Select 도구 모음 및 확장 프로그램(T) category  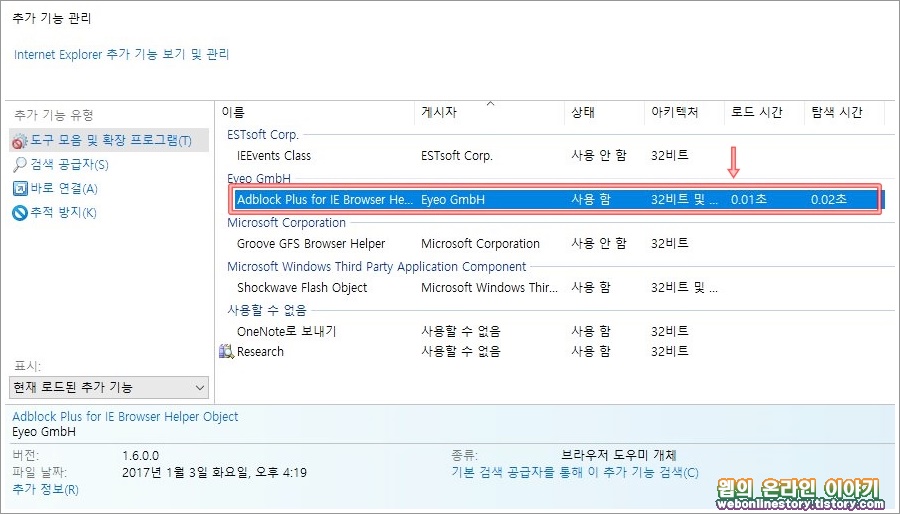coord(109,141)
